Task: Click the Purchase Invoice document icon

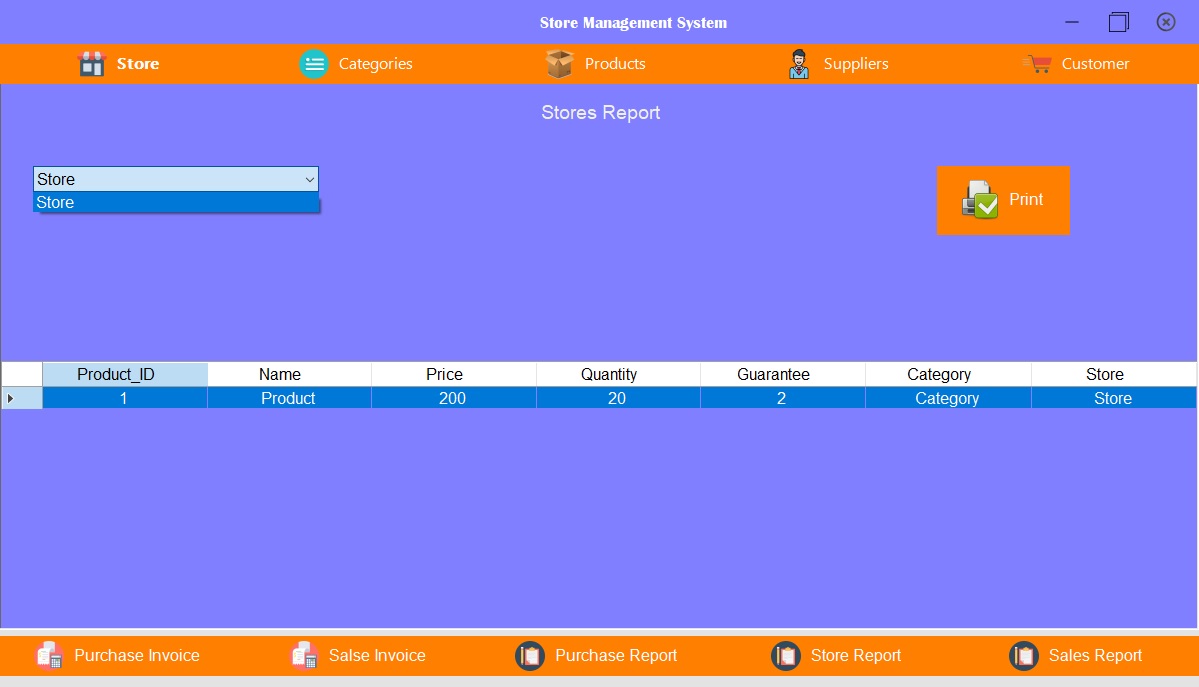Action: click(49, 655)
